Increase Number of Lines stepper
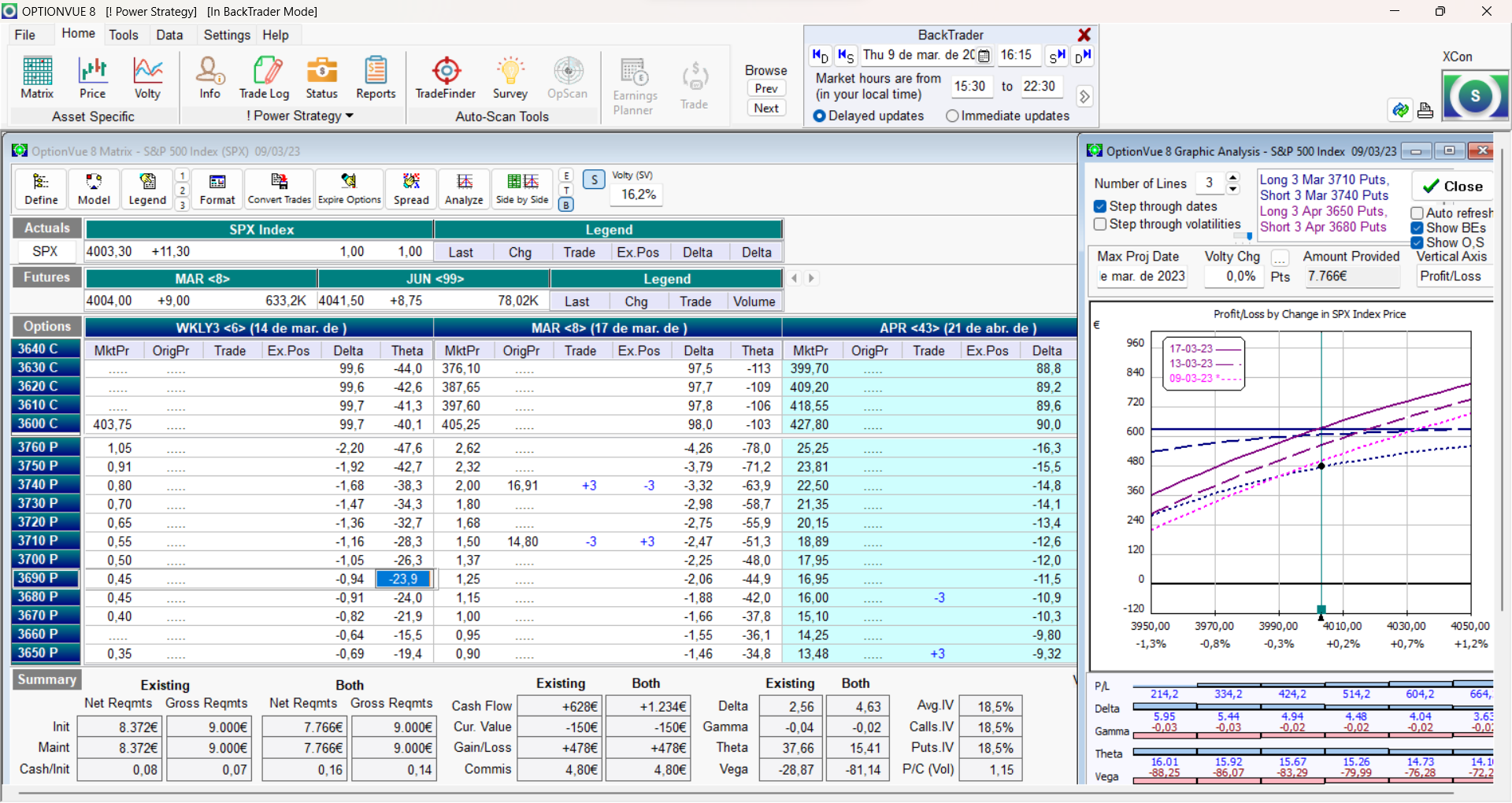Screen dimensions: 1512x803 pos(1233,178)
